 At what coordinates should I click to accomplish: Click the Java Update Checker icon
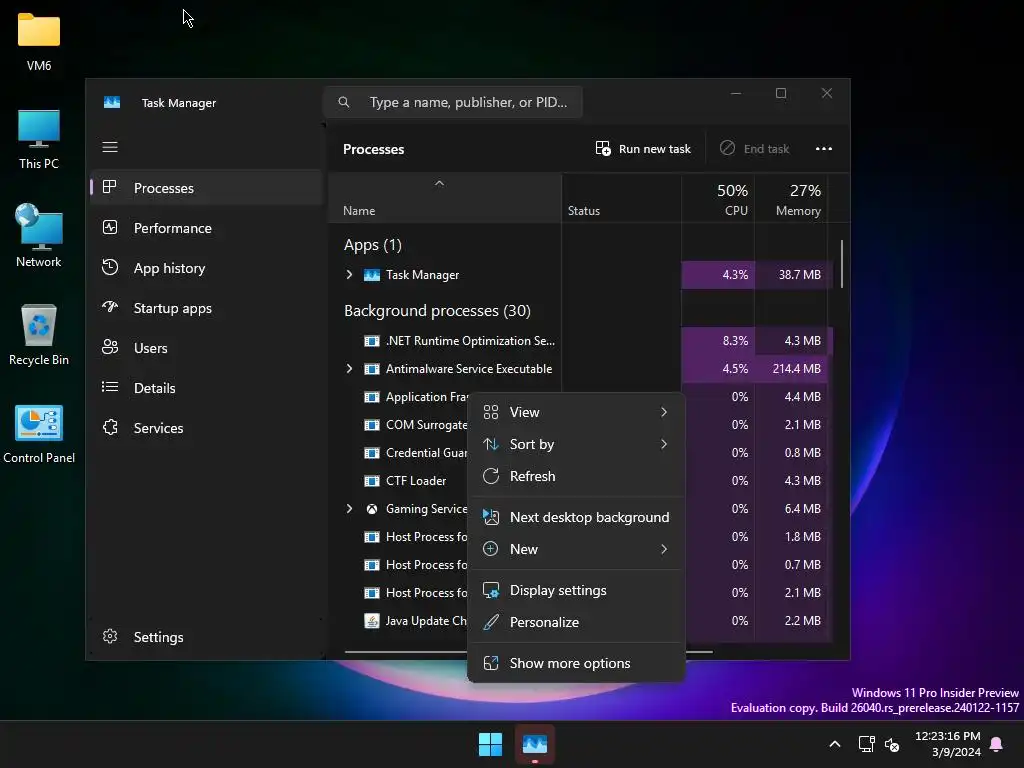coord(372,620)
